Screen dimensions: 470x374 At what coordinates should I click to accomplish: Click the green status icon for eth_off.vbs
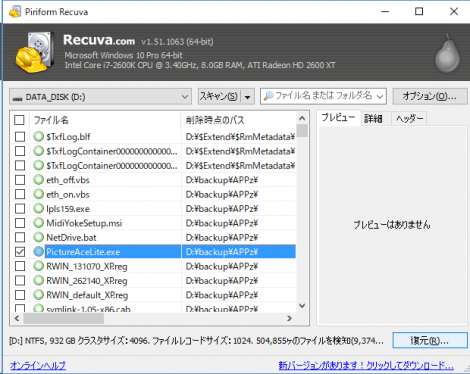pyautogui.click(x=39, y=180)
